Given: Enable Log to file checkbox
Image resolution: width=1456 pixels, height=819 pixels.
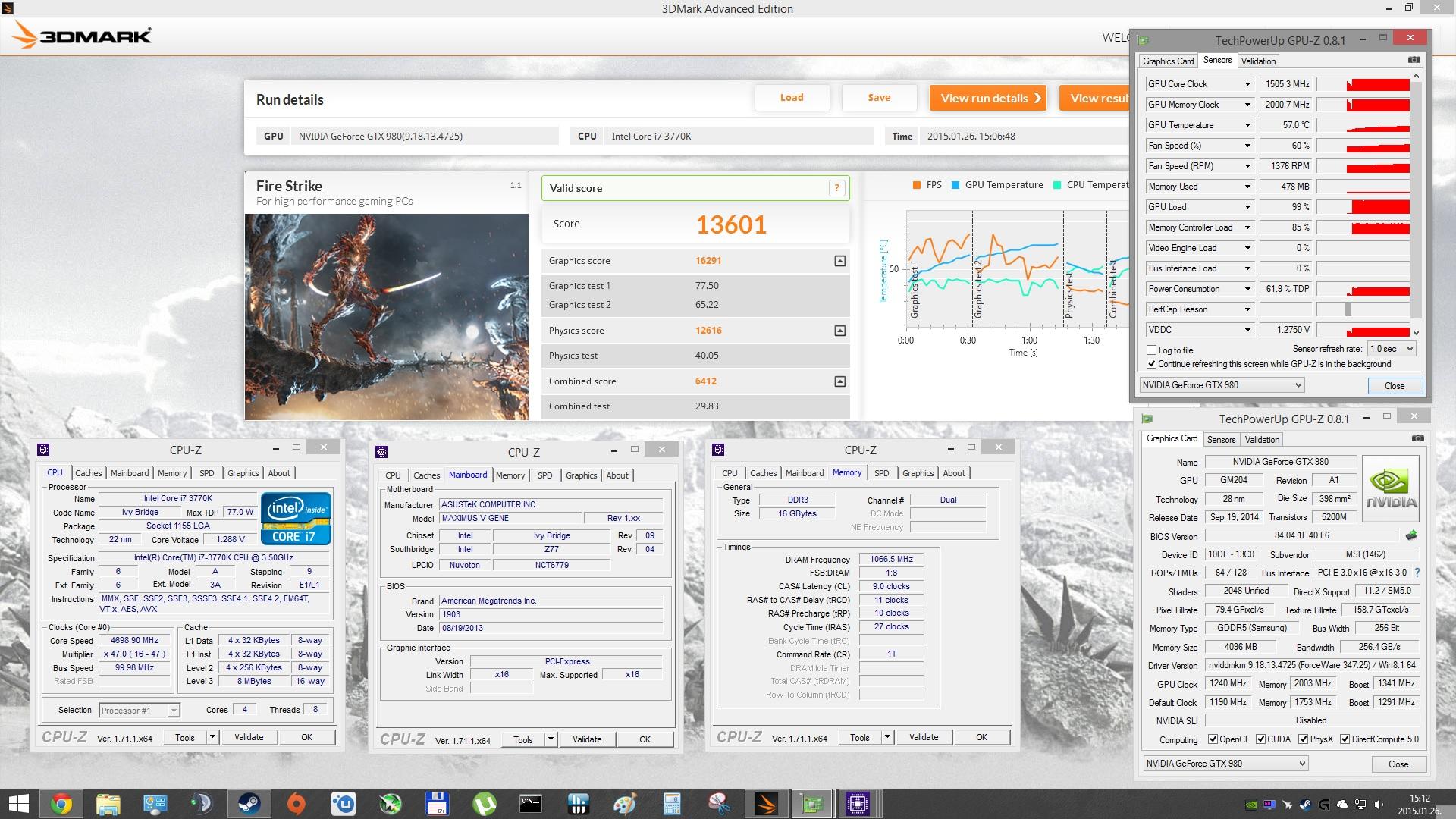Looking at the screenshot, I should point(1152,350).
